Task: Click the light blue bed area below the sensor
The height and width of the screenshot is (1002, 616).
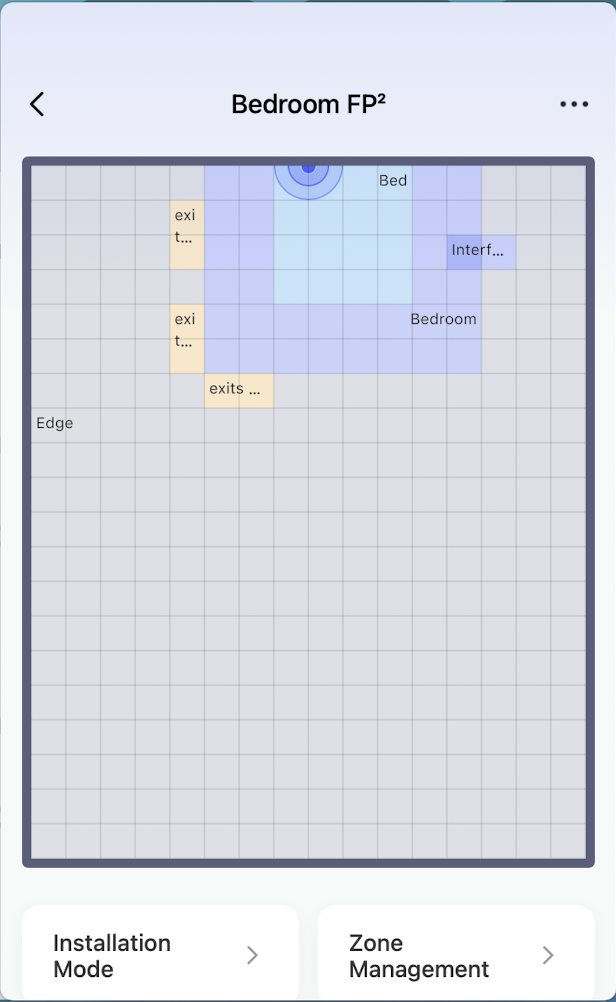Action: [342, 260]
